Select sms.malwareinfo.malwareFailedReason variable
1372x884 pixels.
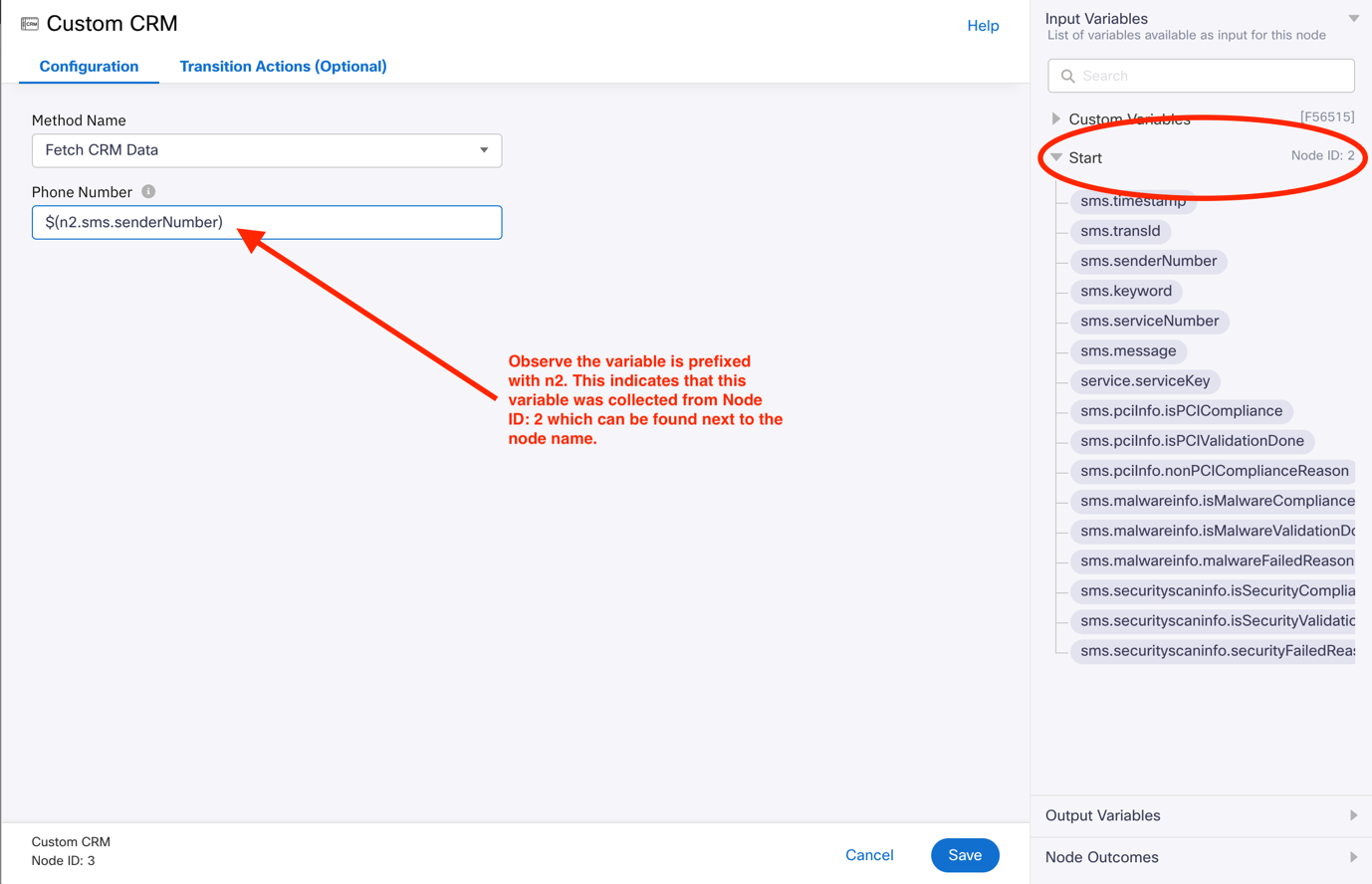(x=1214, y=560)
